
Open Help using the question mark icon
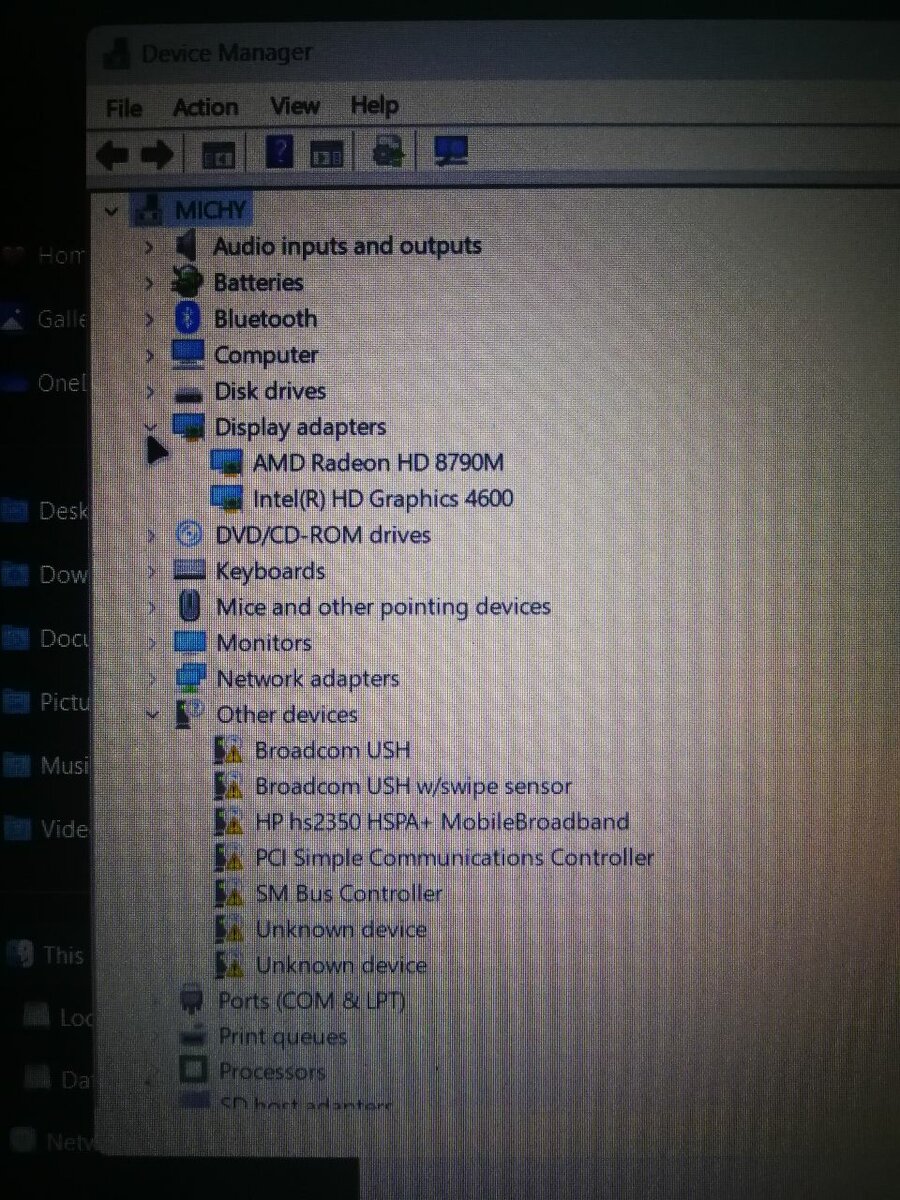pos(278,150)
